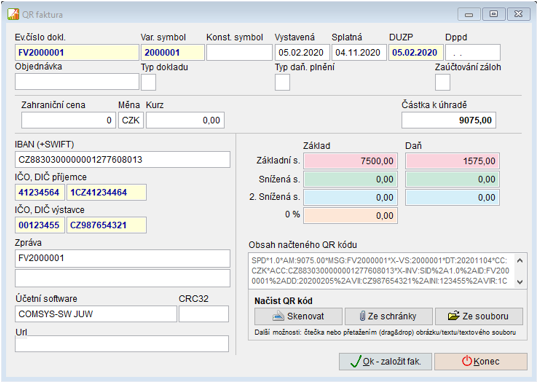537x382 pixels.
Task: Click the Vystavená date field
Action: pyautogui.click(x=302, y=52)
